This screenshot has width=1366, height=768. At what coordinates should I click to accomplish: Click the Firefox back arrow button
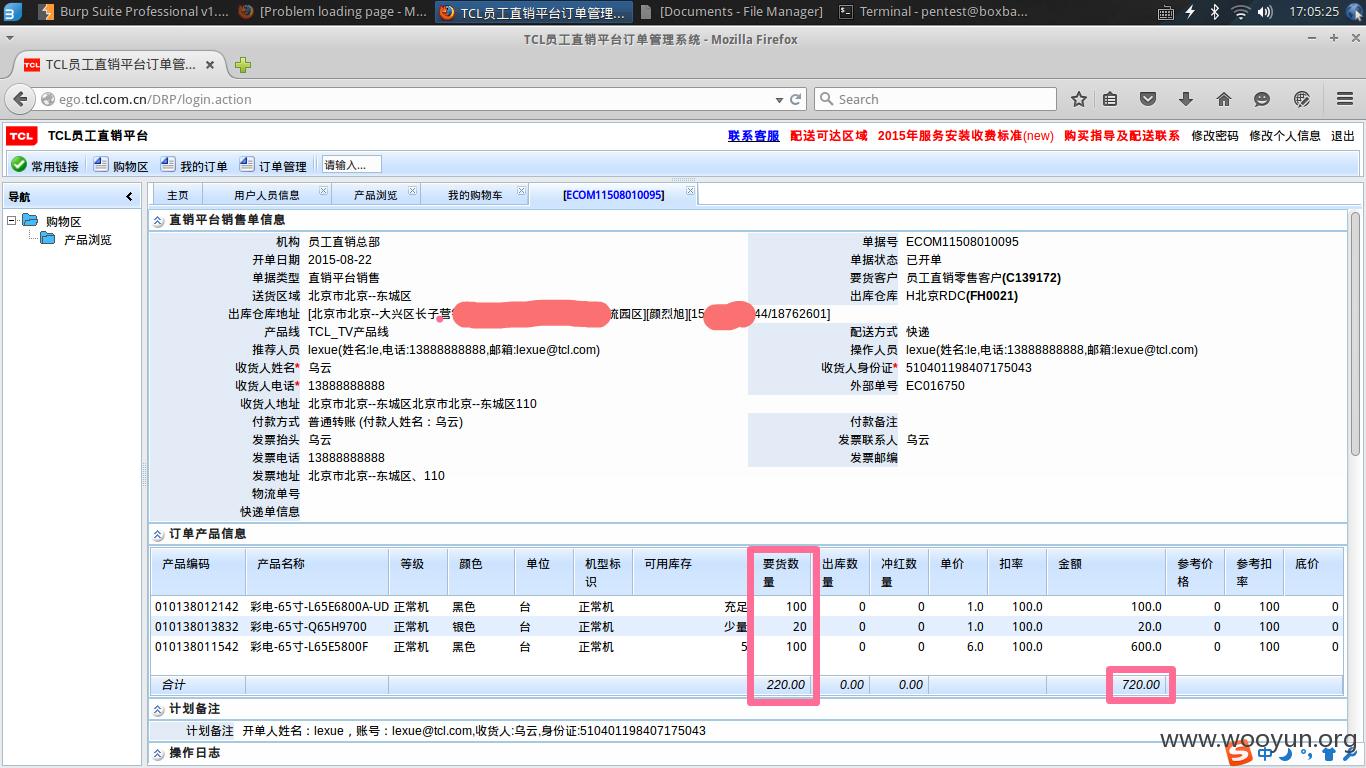[x=20, y=99]
